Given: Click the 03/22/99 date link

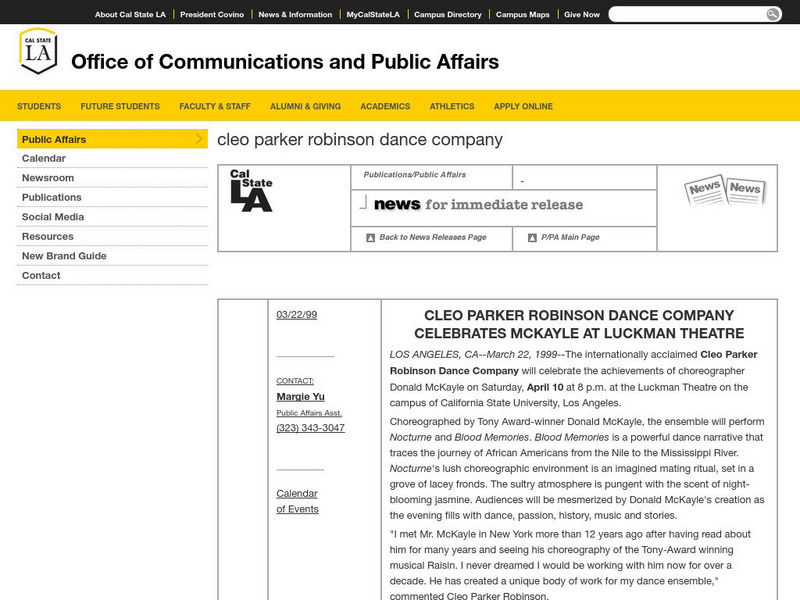Looking at the screenshot, I should tap(296, 314).
